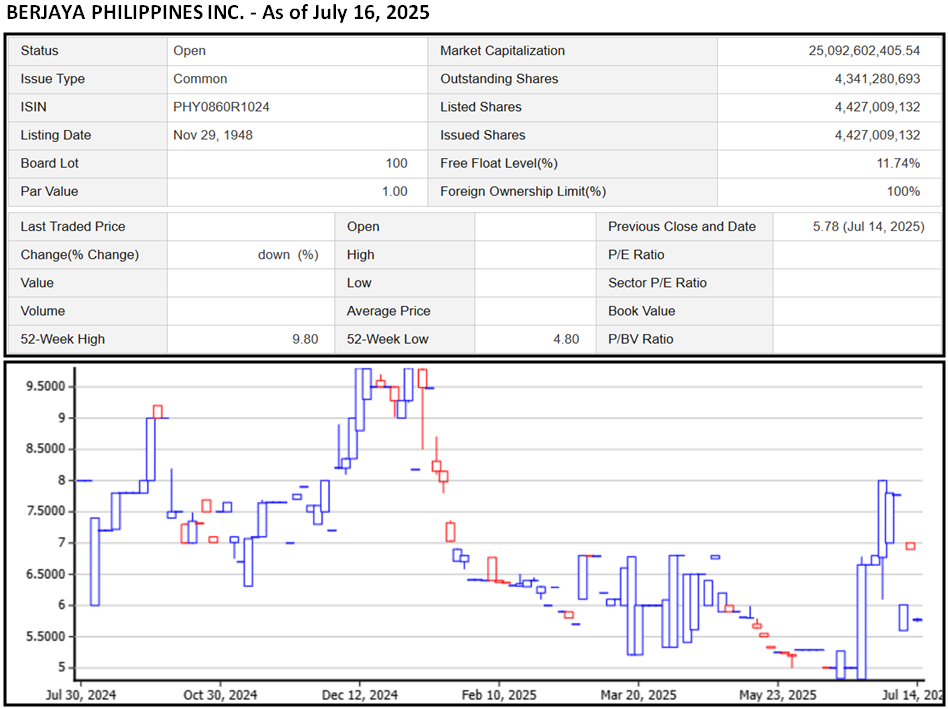Screen dimensions: 948x709
Task: Click the Feb 10, 2025 chart axis date
Action: [499, 695]
